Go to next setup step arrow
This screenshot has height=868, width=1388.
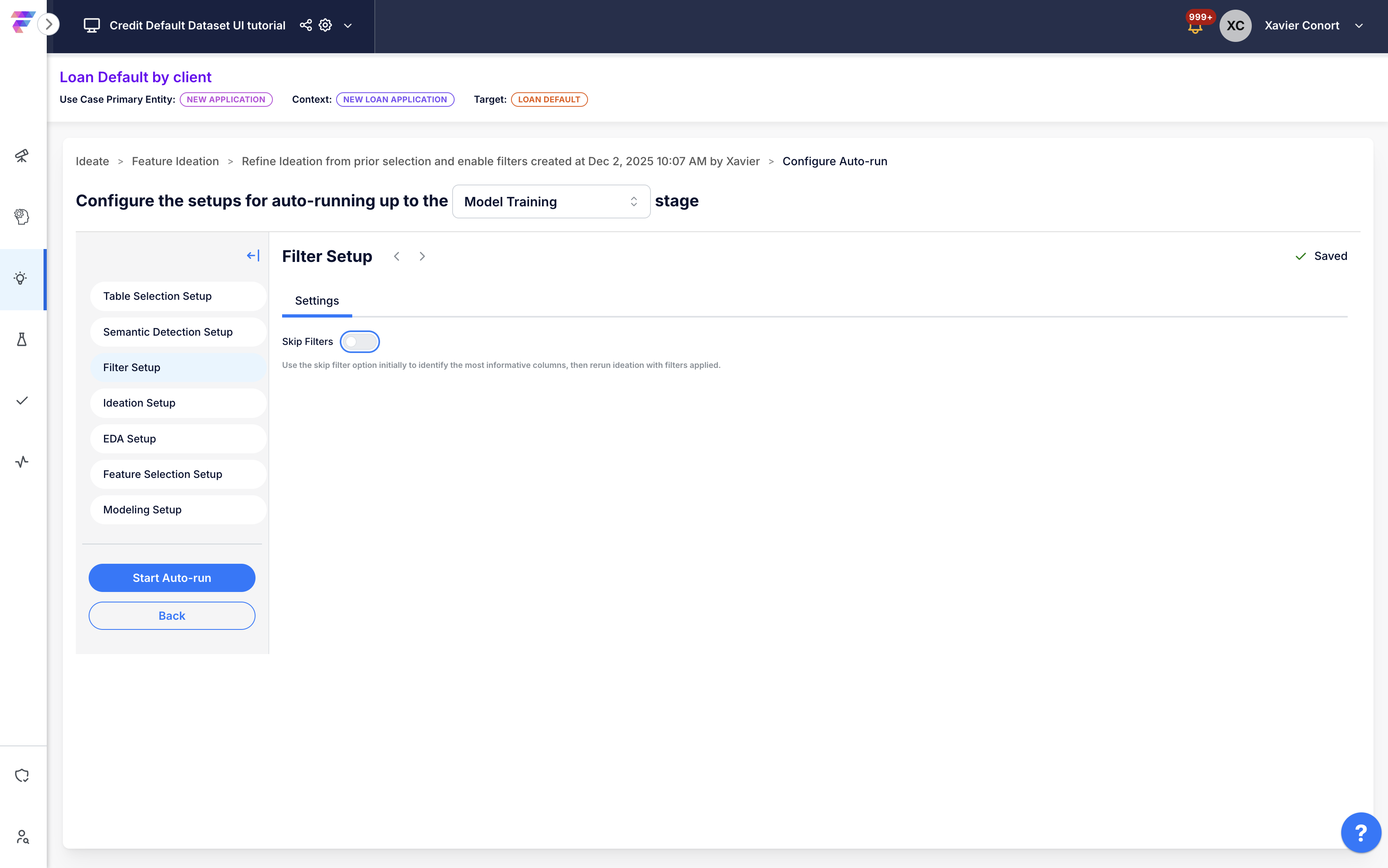click(x=422, y=256)
